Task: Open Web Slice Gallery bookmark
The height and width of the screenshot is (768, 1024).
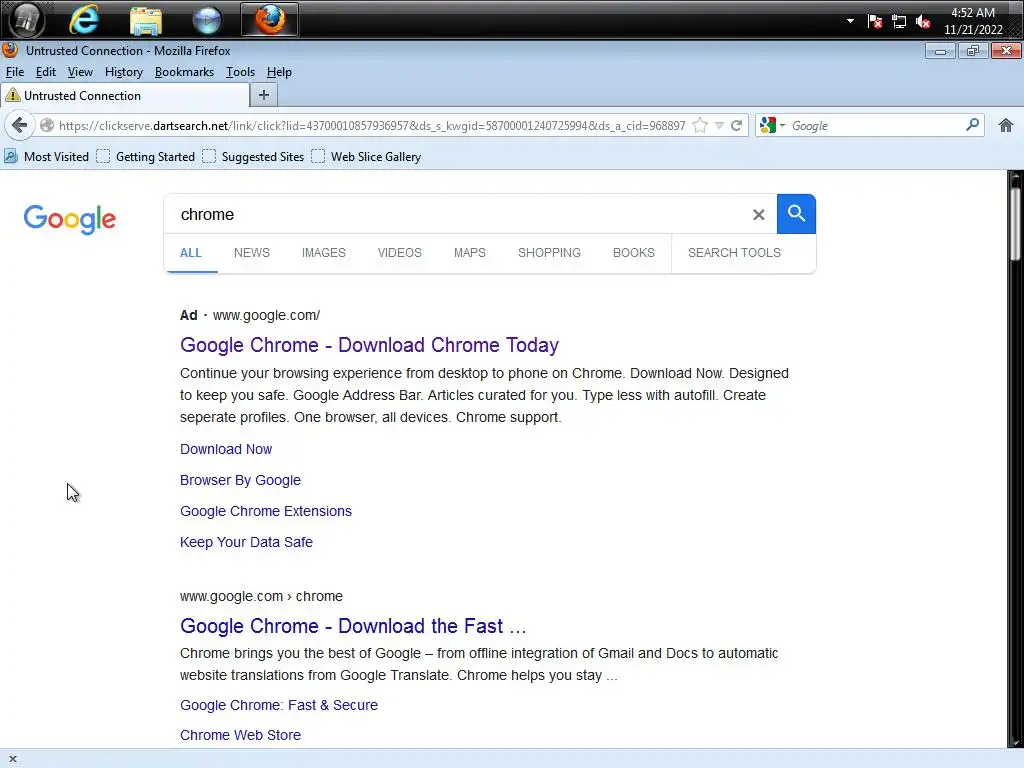Action: (366, 157)
